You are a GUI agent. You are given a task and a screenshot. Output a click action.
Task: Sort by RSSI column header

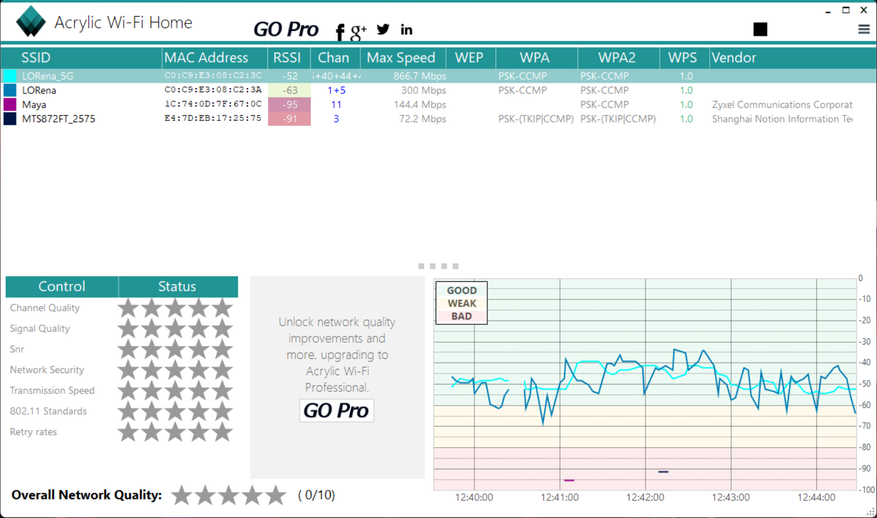point(289,58)
